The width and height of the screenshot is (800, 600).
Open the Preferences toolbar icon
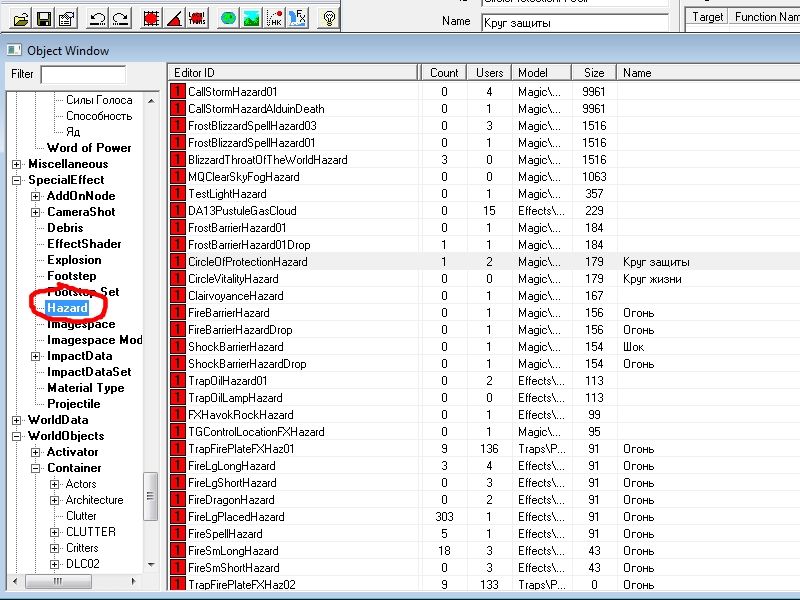coord(66,17)
